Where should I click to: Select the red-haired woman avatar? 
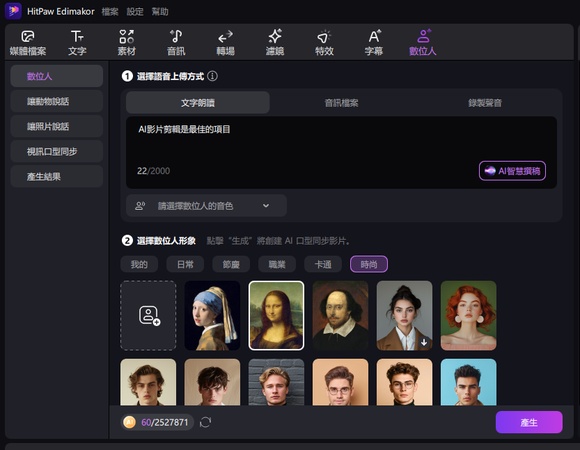coord(468,315)
